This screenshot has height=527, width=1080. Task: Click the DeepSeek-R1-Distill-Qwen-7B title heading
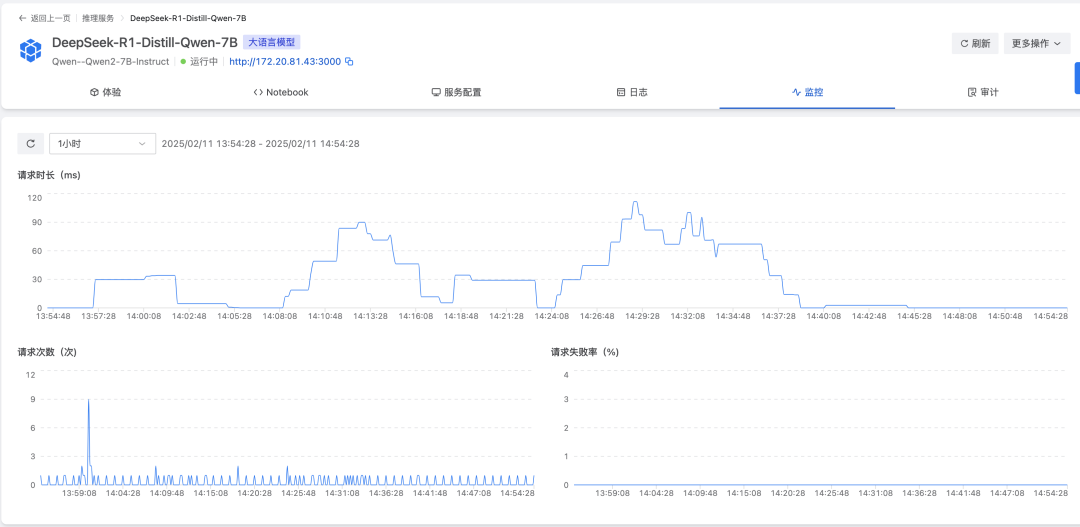(x=145, y=43)
